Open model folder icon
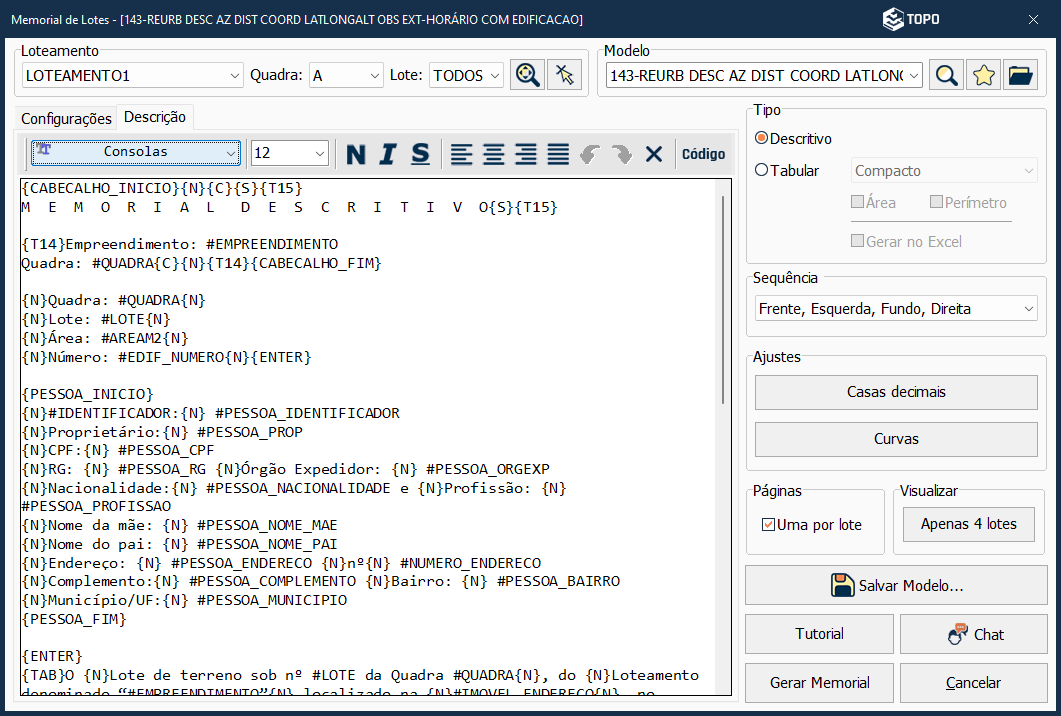Screen dimensions: 1061x716 (x=1020, y=75)
